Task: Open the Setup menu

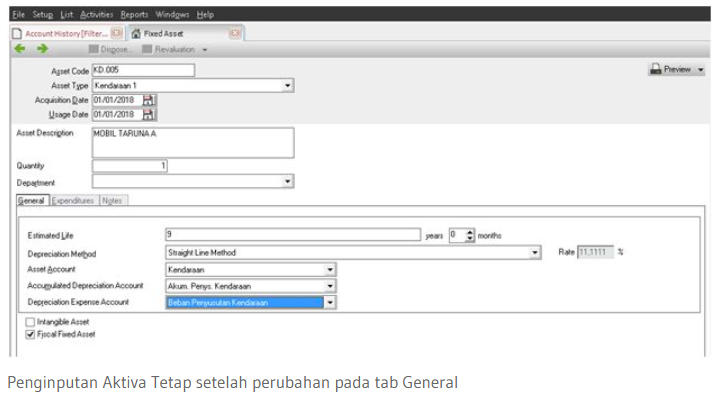Action: click(43, 15)
